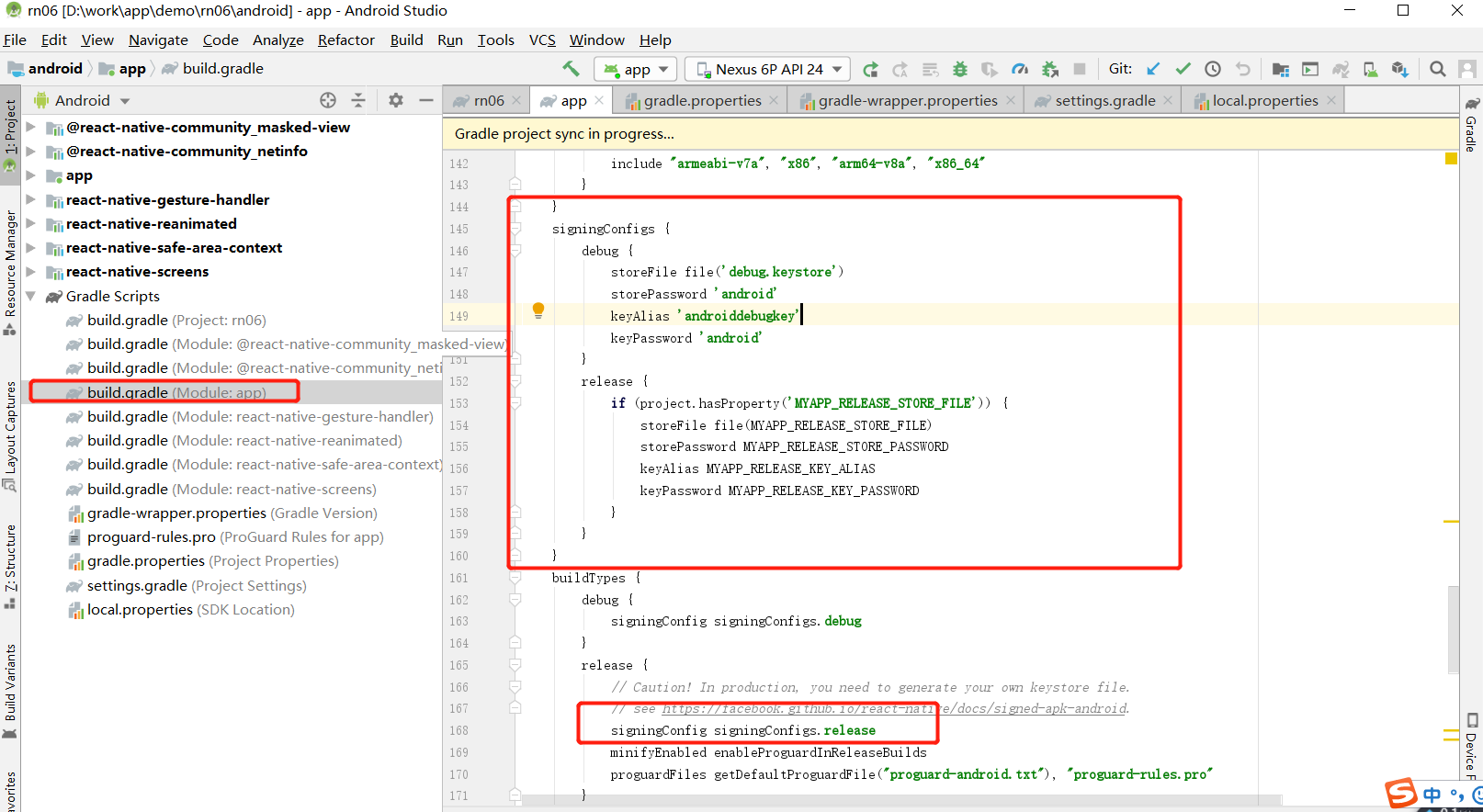The width and height of the screenshot is (1483, 812).
Task: Switch to the settings.gradle tab
Action: click(1104, 100)
